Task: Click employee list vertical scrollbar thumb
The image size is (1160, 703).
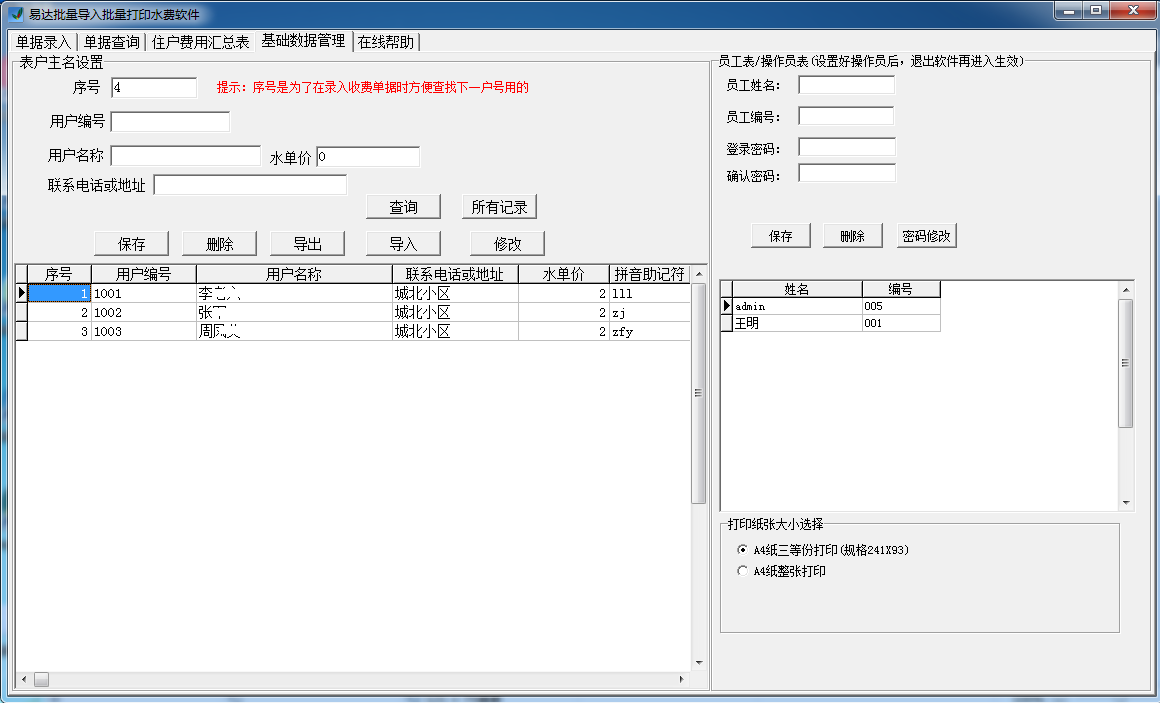Action: [x=1126, y=363]
